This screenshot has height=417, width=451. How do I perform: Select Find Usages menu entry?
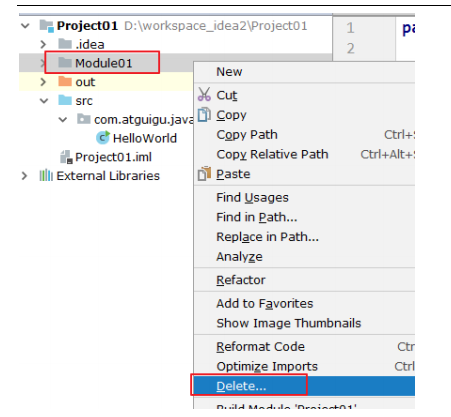click(x=304, y=197)
